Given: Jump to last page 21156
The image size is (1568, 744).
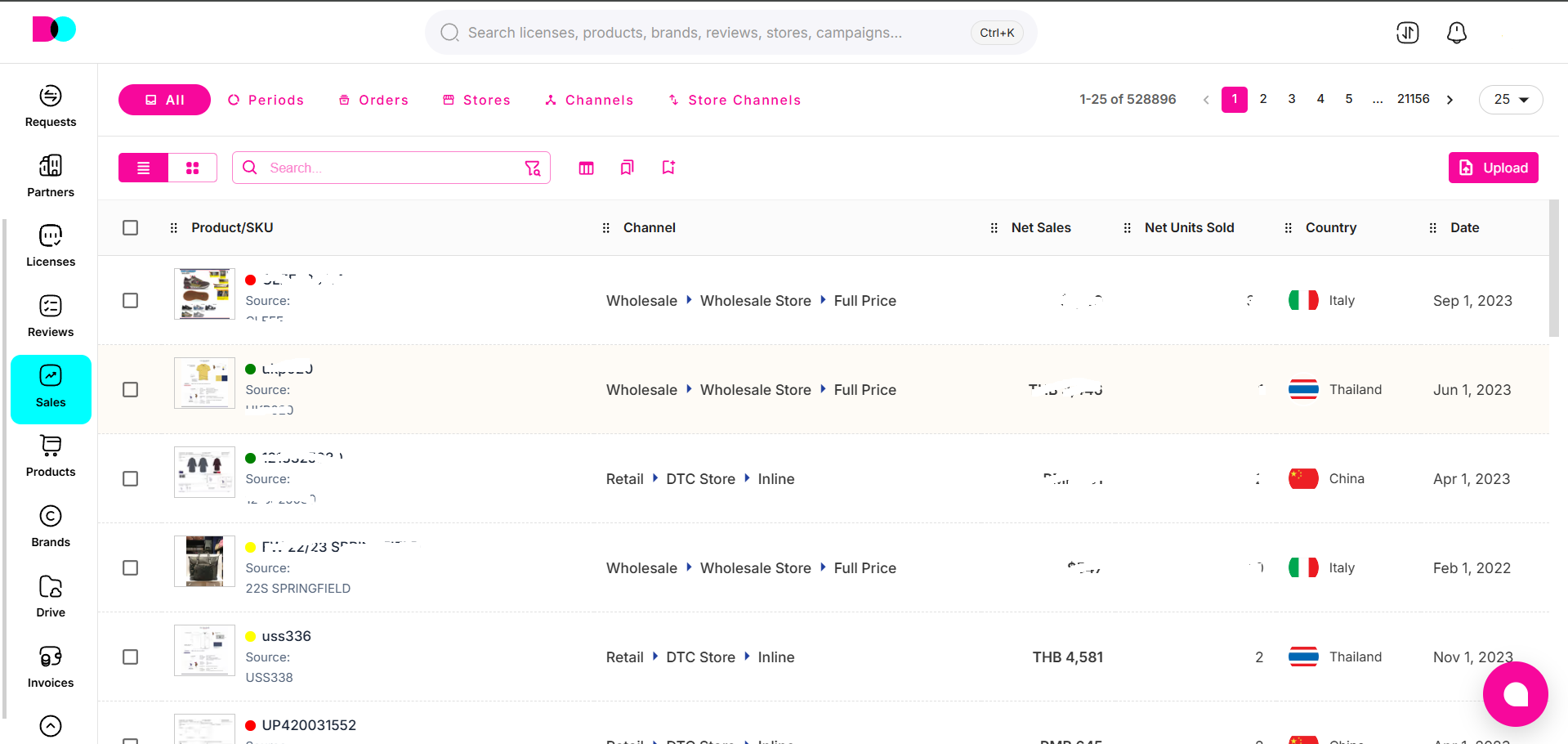Looking at the screenshot, I should click(x=1414, y=99).
